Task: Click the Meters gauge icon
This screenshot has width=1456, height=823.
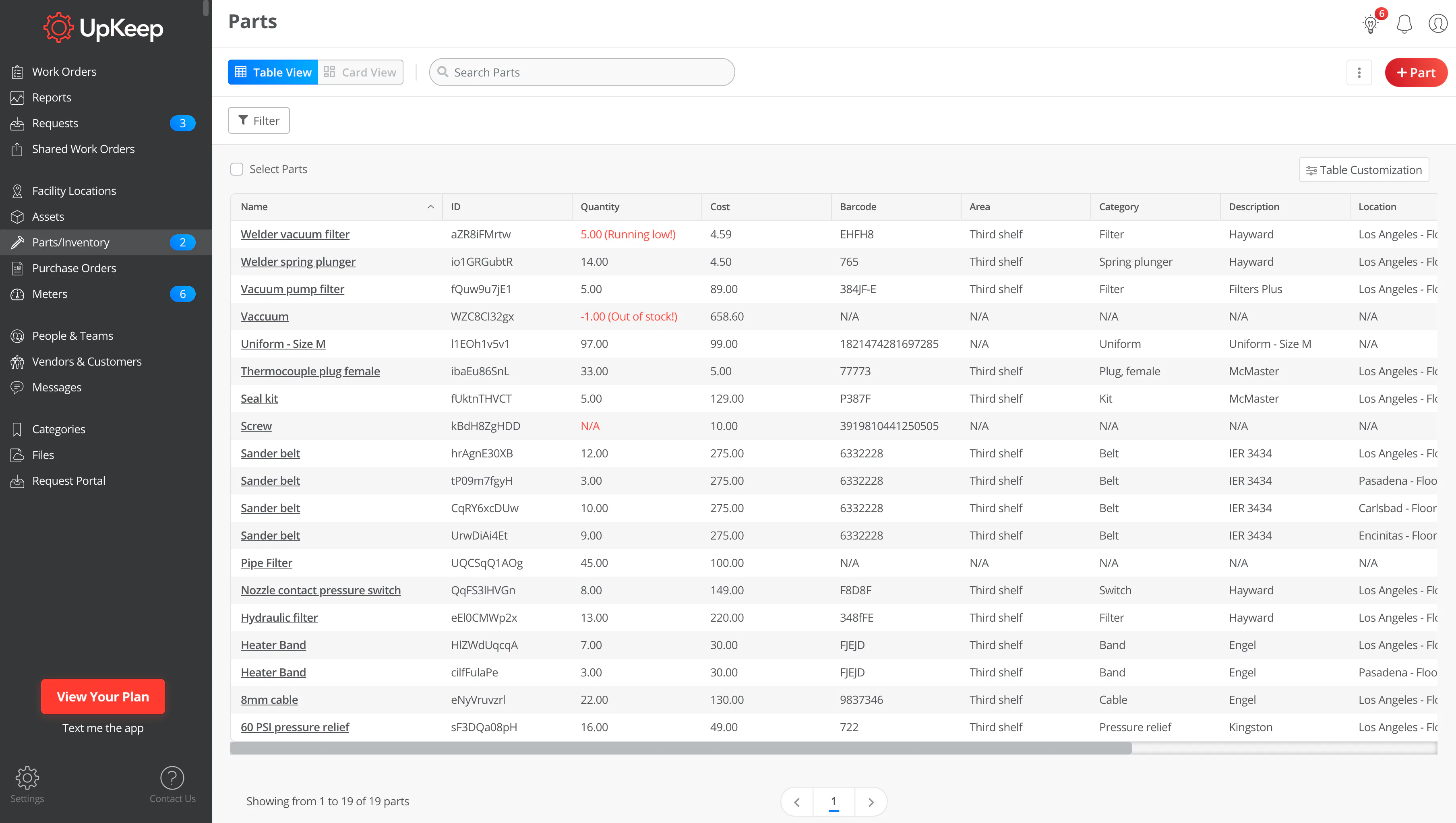Action: pos(18,294)
